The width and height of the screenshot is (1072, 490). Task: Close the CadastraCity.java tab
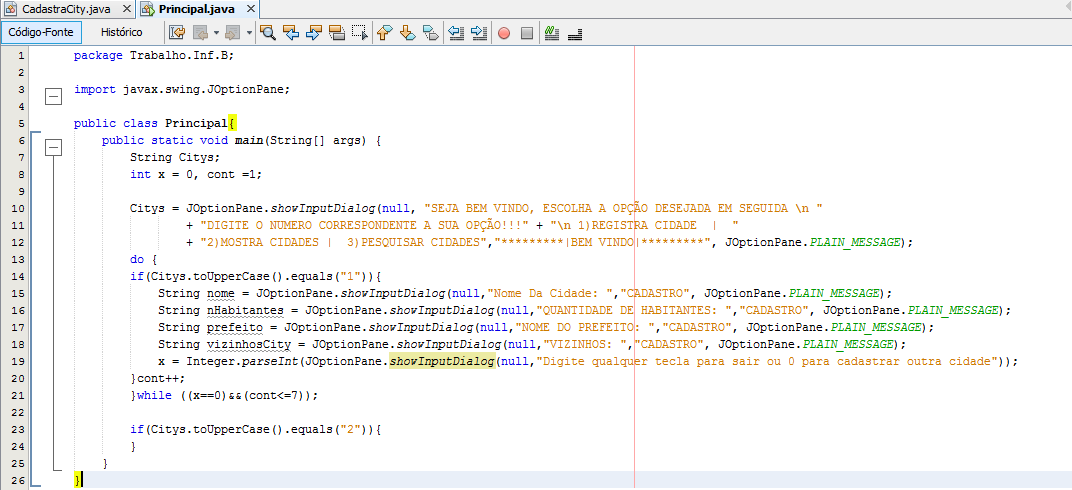coord(128,10)
